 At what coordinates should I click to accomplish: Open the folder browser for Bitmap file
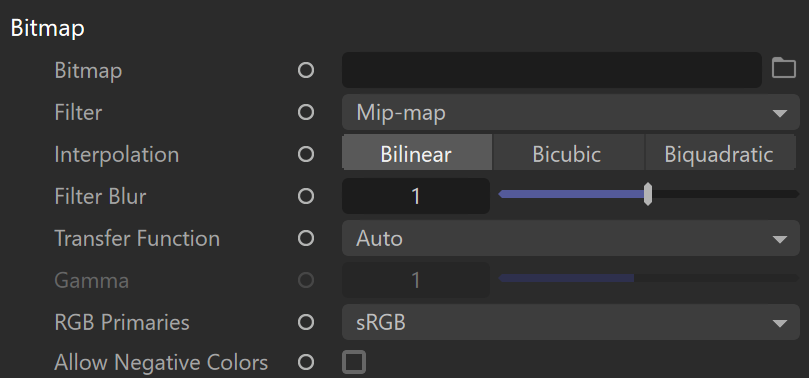coord(784,68)
